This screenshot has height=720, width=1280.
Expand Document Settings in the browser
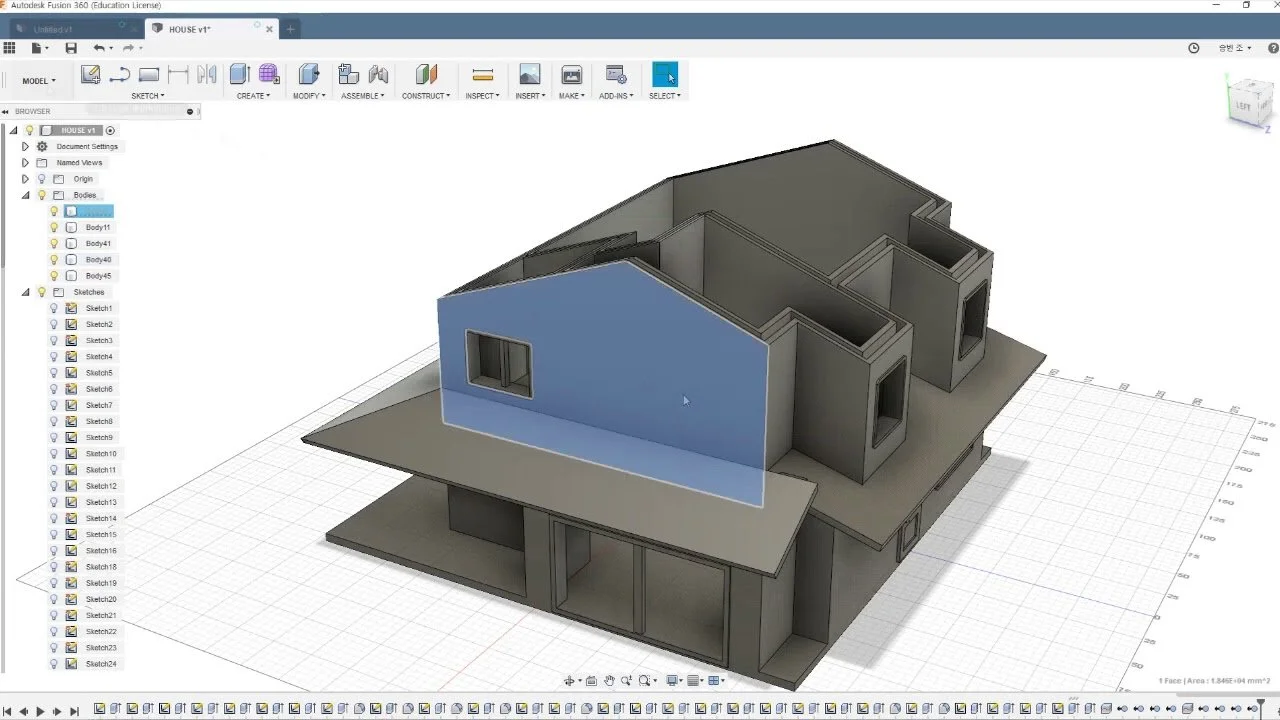tap(24, 146)
